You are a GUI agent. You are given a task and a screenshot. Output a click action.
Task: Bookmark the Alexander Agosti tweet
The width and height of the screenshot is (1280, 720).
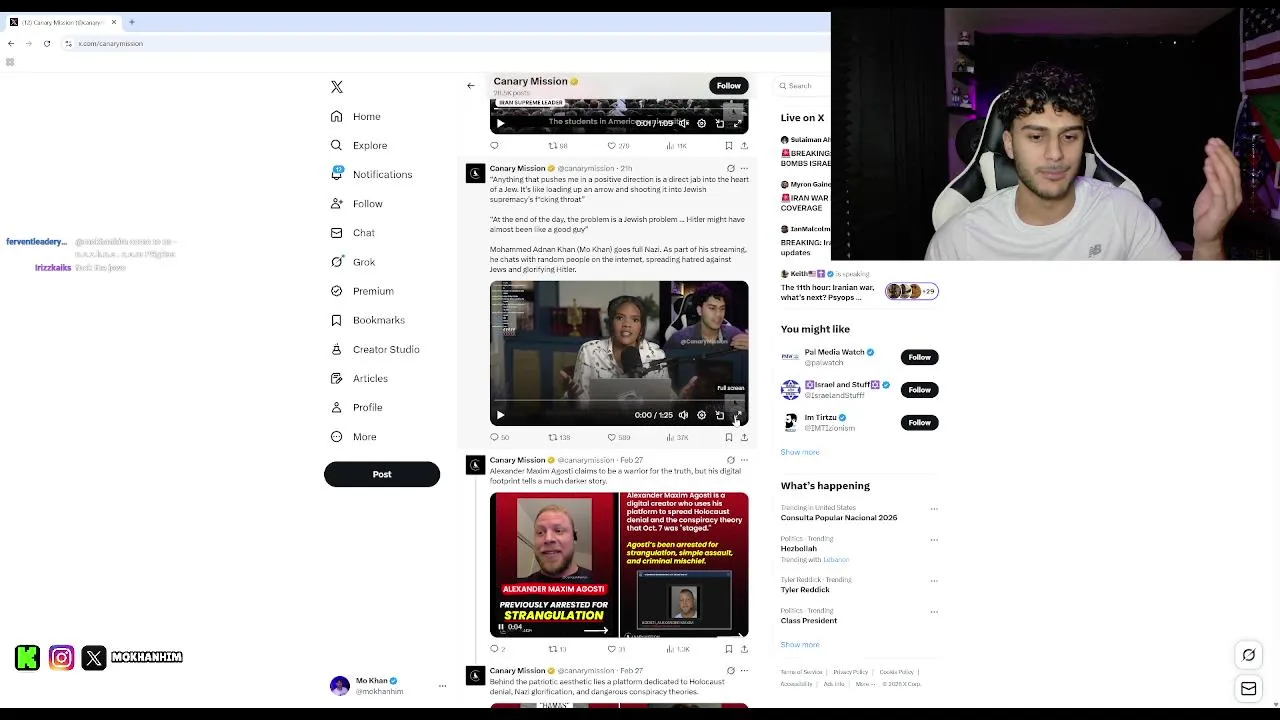728,649
